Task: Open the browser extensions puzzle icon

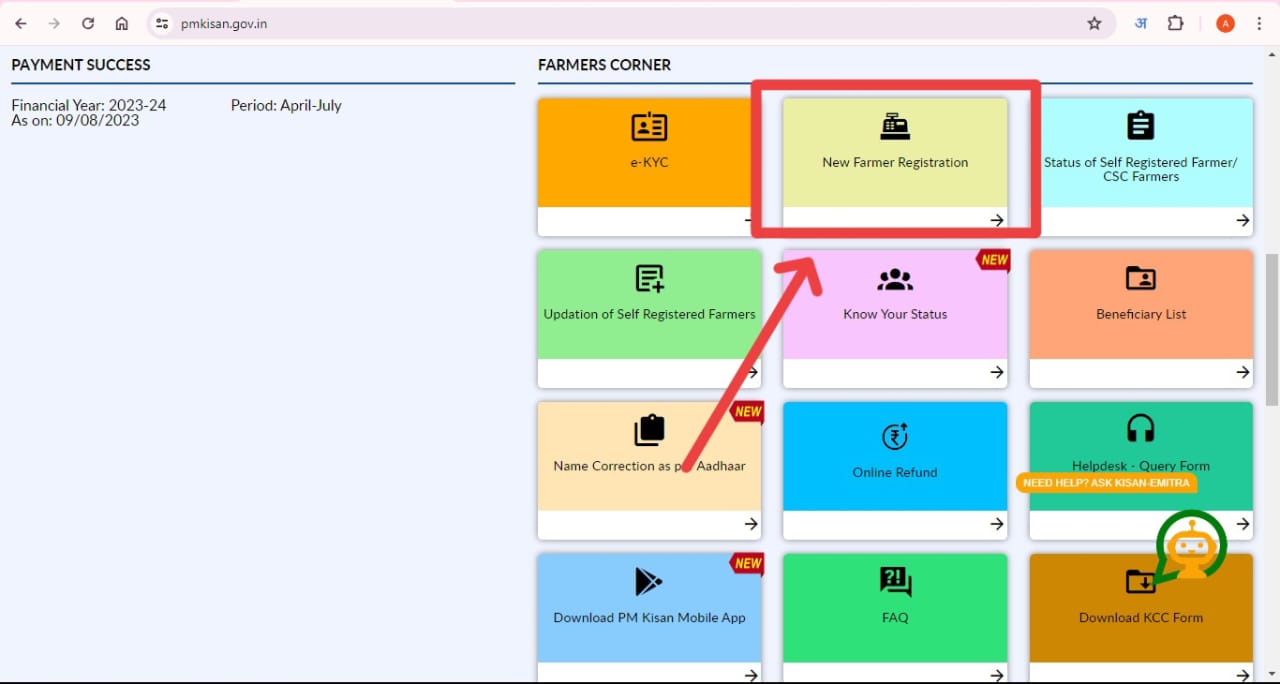Action: click(1176, 23)
